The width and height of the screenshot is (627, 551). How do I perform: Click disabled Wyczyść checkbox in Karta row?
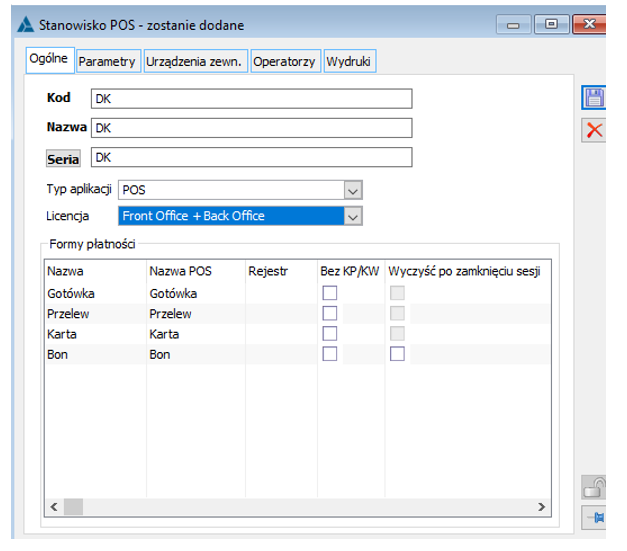click(x=397, y=333)
